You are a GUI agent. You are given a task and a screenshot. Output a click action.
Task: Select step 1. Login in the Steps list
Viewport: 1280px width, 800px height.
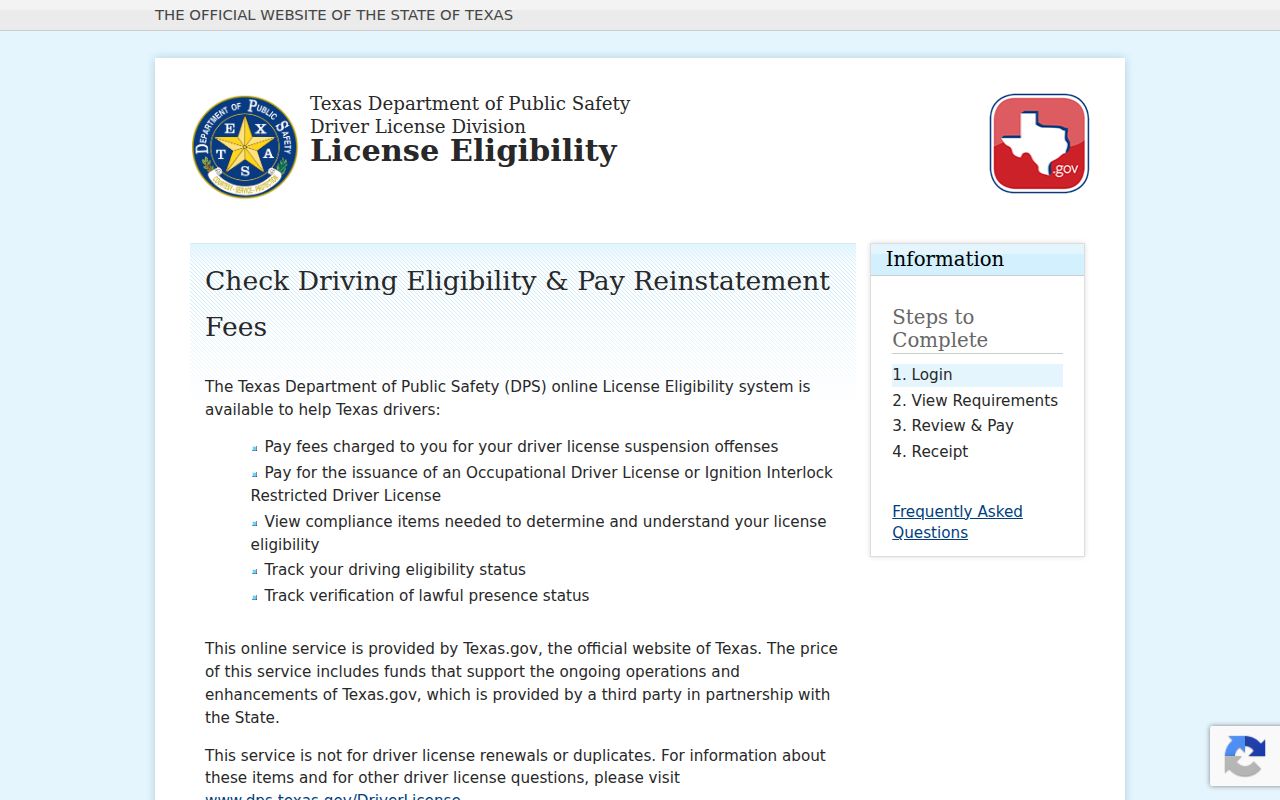tap(977, 375)
